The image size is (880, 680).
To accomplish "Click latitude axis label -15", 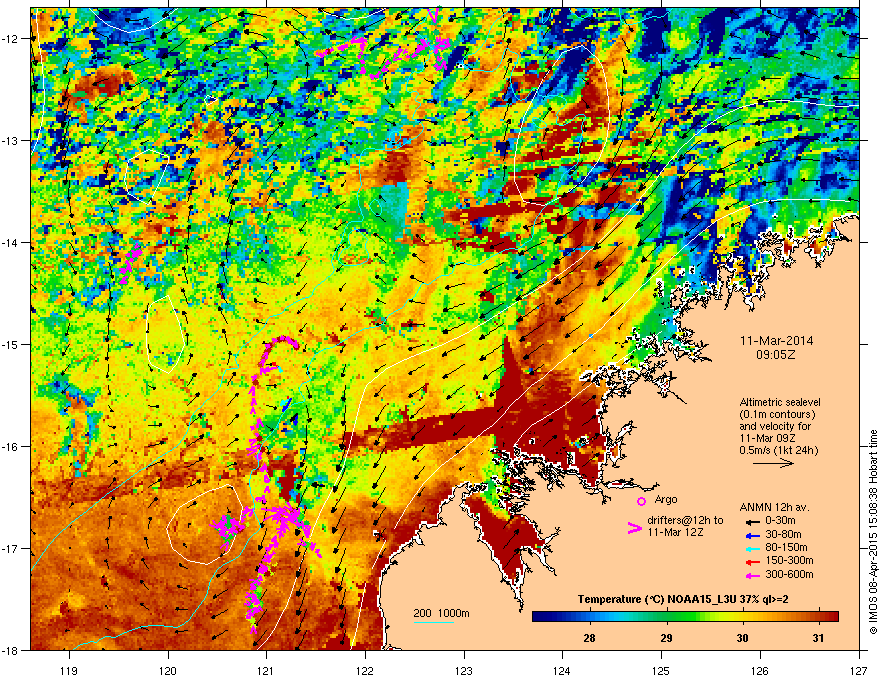I will coord(11,344).
